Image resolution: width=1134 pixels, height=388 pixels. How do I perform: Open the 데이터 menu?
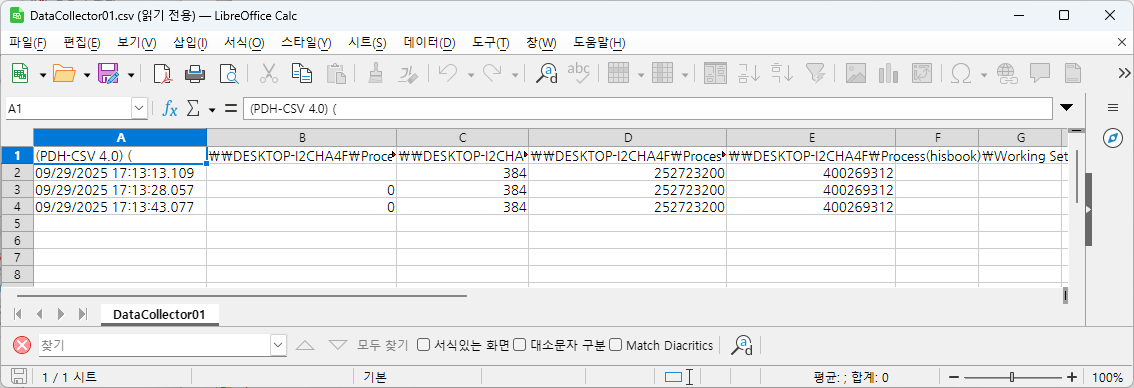click(x=430, y=43)
